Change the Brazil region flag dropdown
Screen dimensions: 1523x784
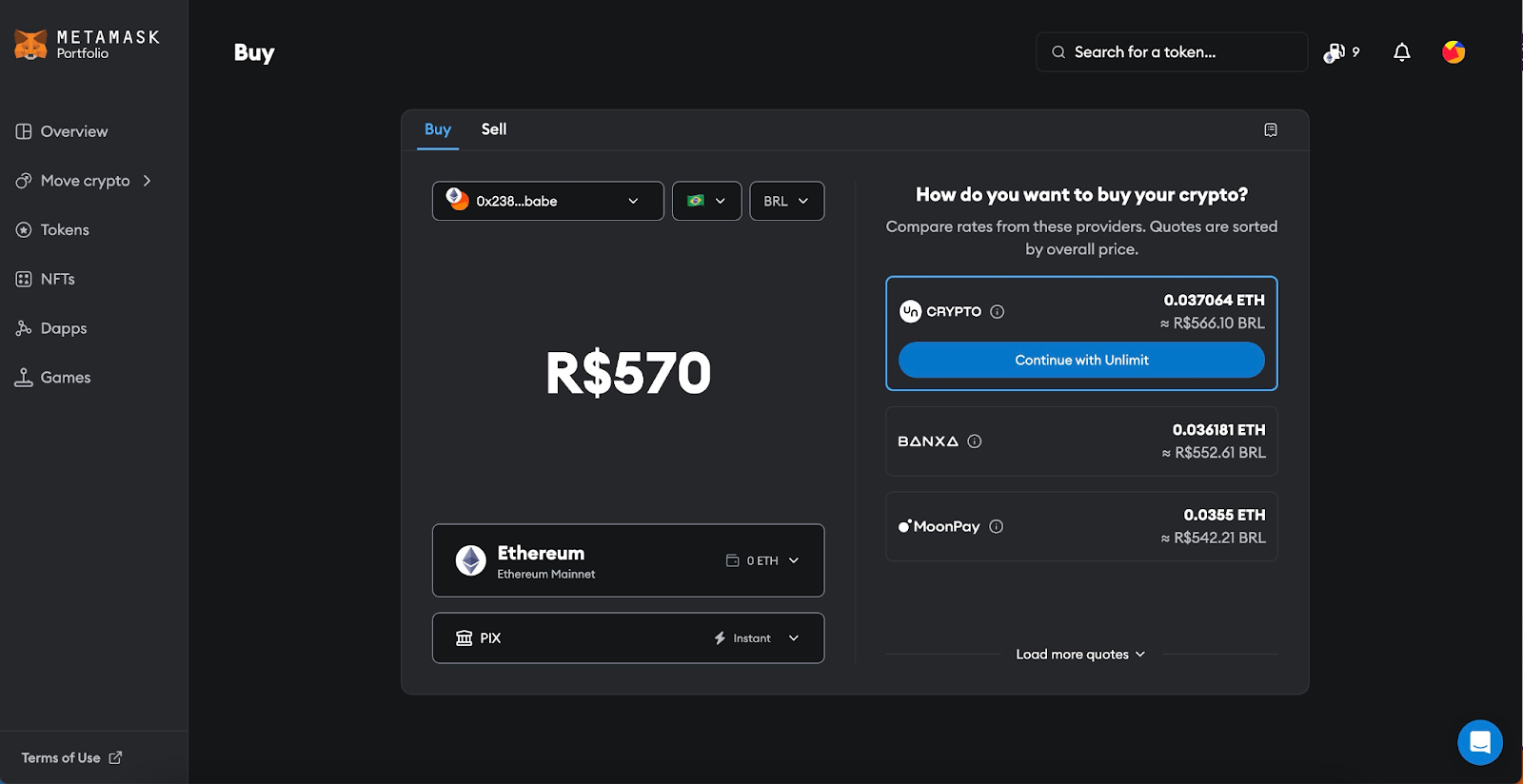click(706, 201)
